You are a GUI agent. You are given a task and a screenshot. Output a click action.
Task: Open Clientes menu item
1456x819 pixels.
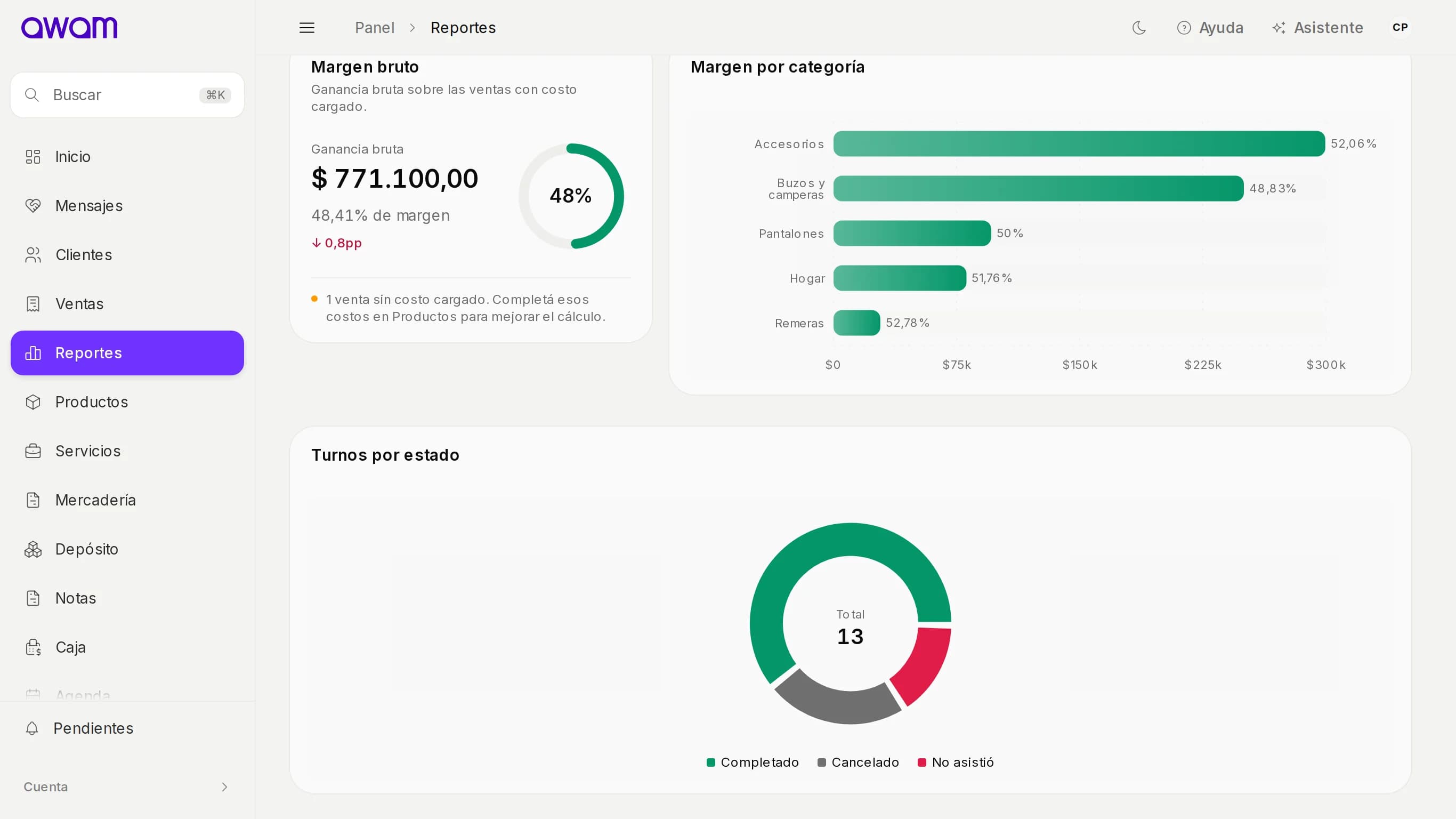point(127,255)
